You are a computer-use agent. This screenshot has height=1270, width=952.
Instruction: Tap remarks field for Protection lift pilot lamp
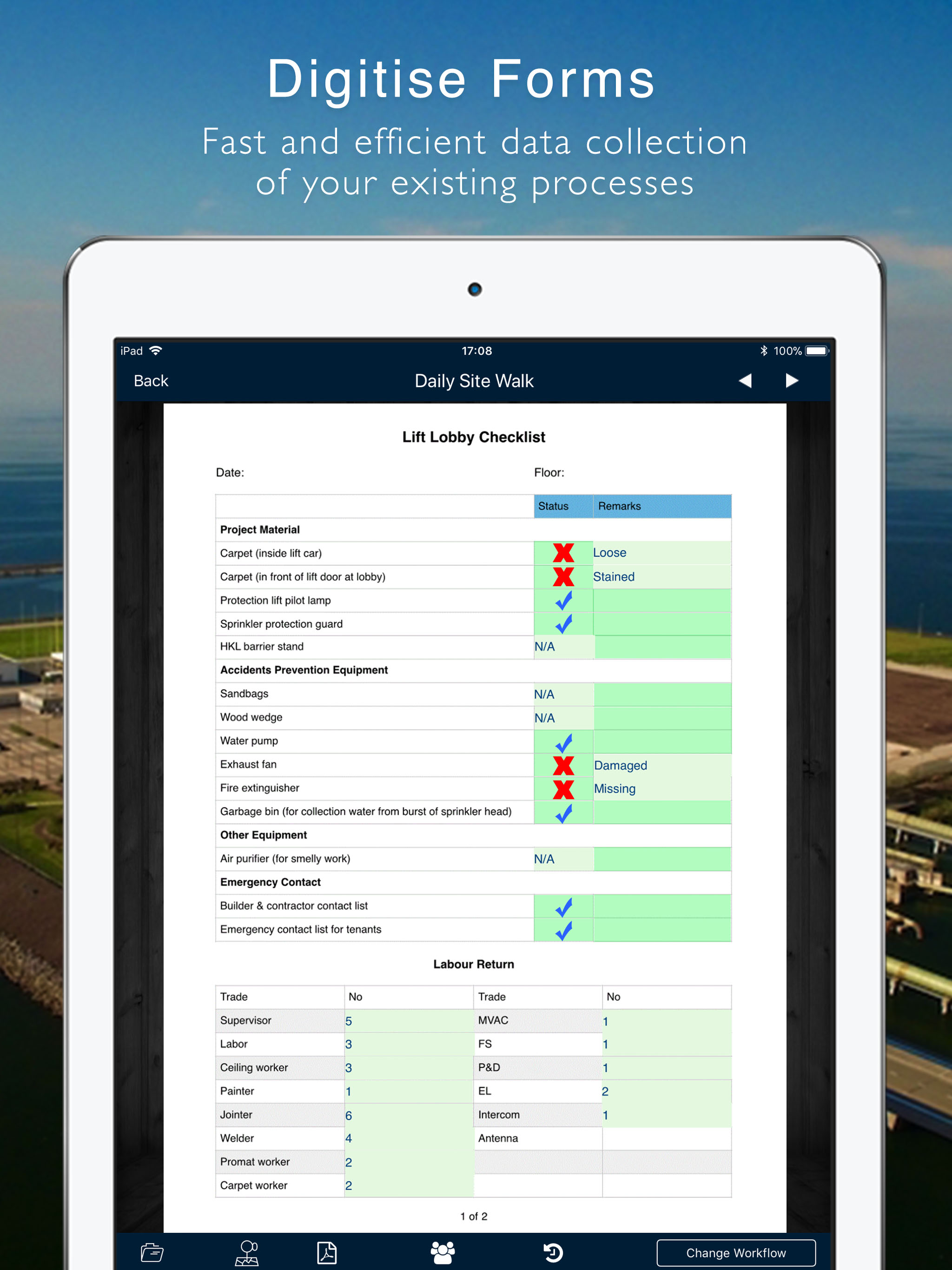pyautogui.click(x=662, y=601)
